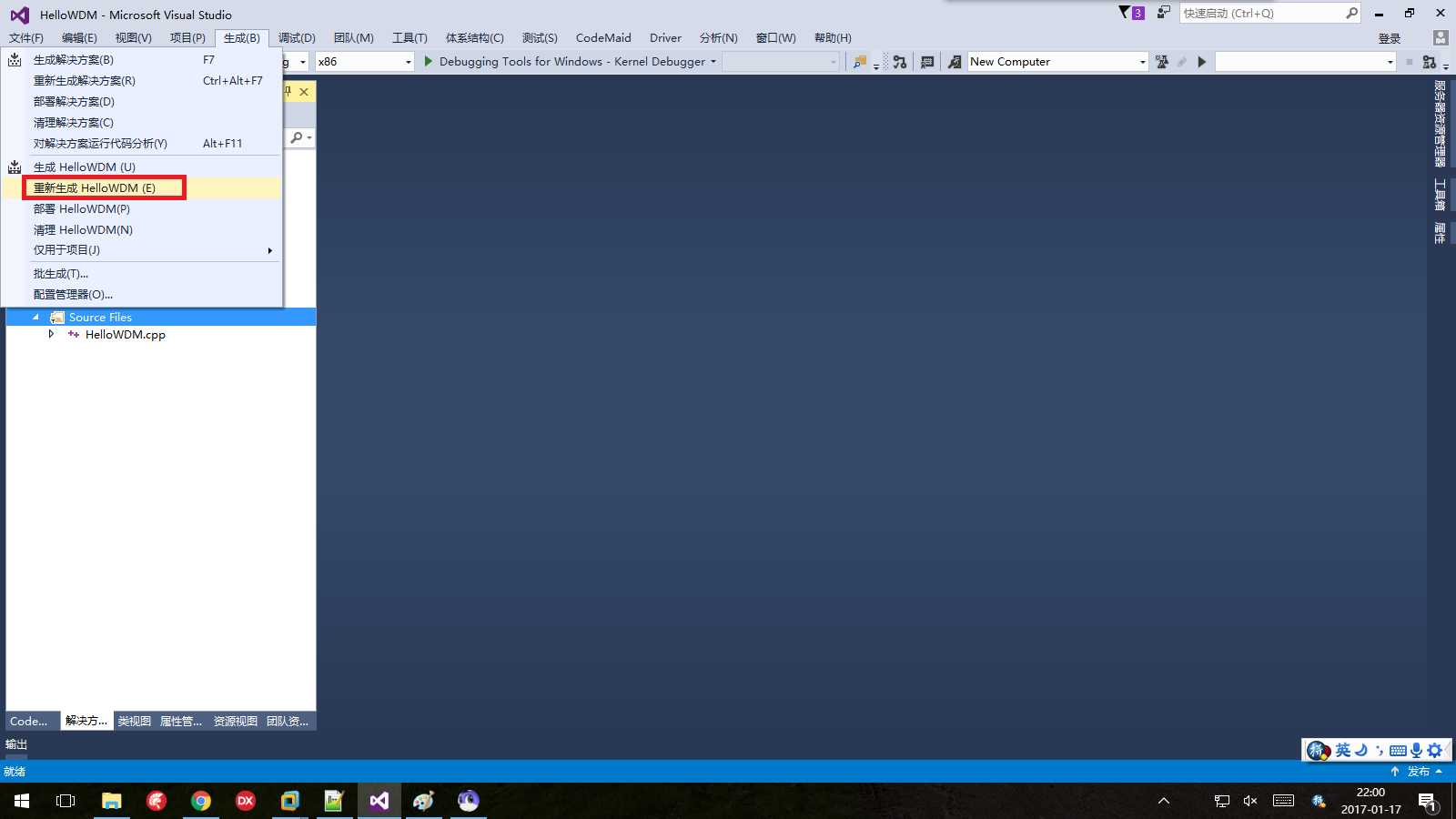
Task: Click Solution Explorer search magnifier icon
Action: click(x=297, y=137)
